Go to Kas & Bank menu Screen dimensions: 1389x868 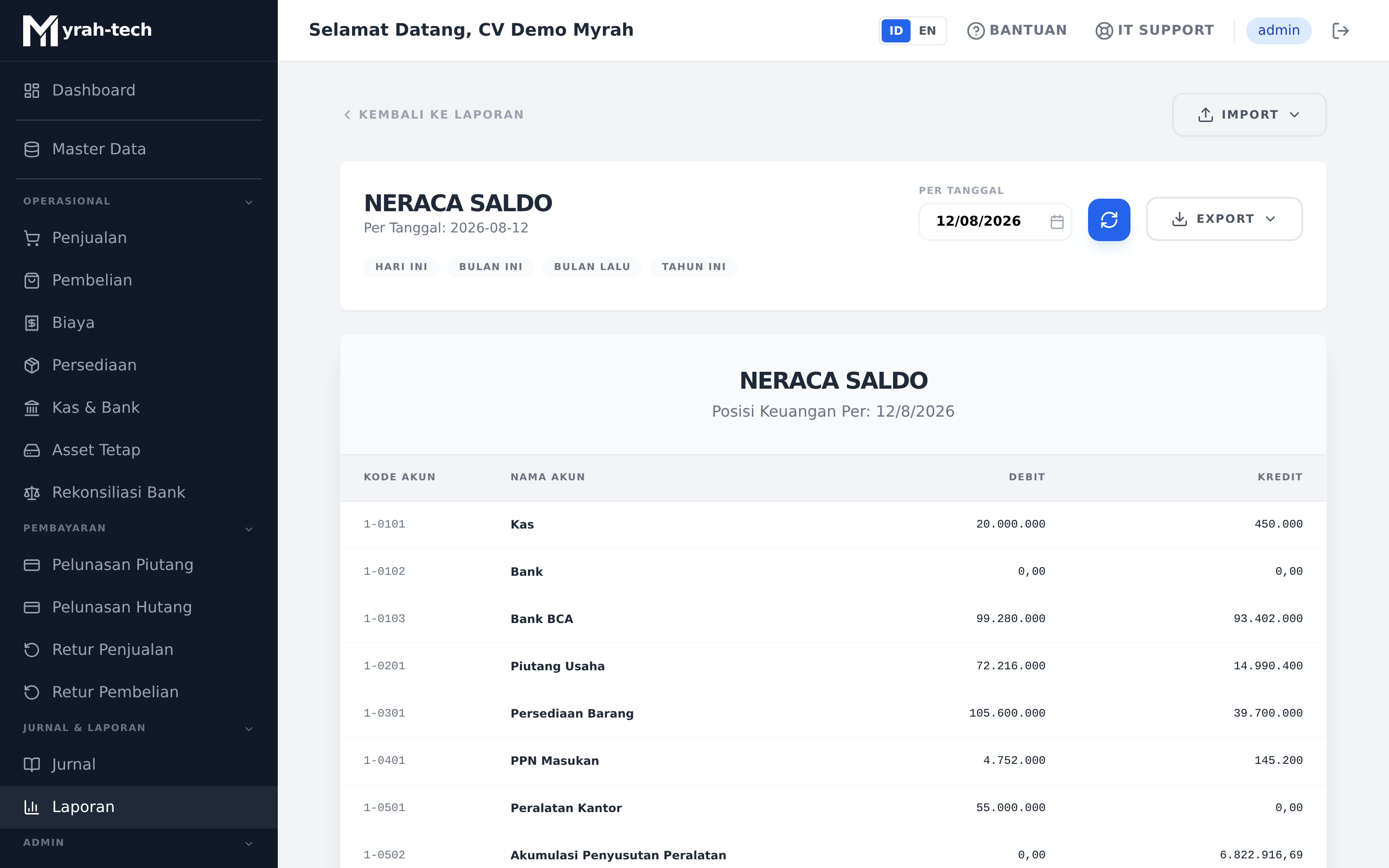click(x=138, y=408)
